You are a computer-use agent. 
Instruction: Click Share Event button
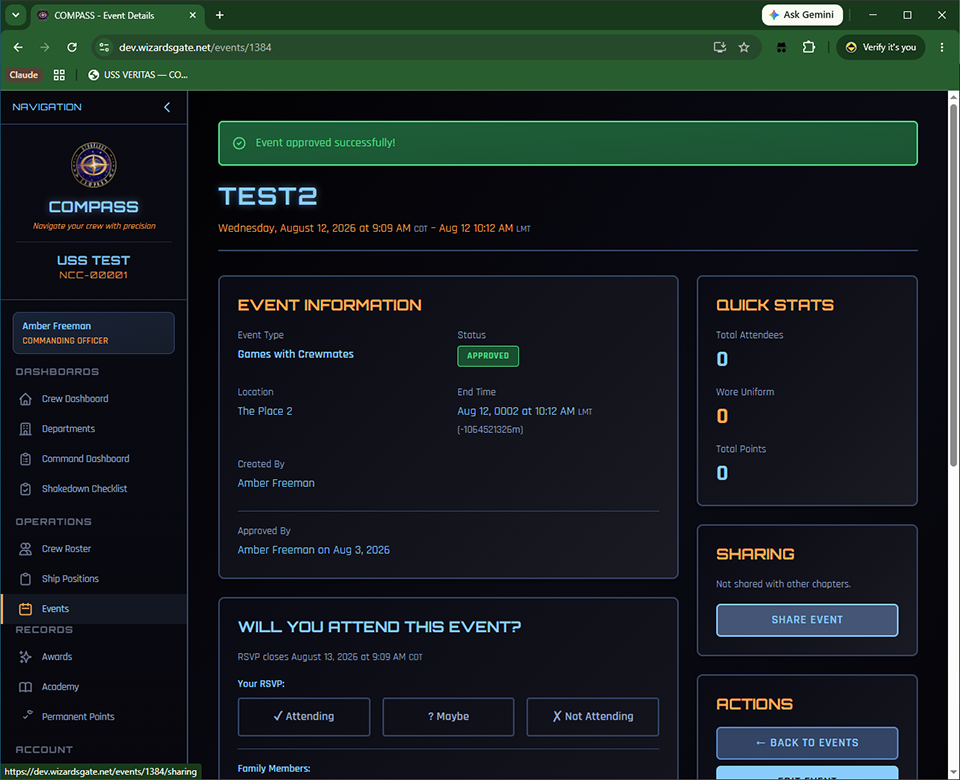(807, 620)
